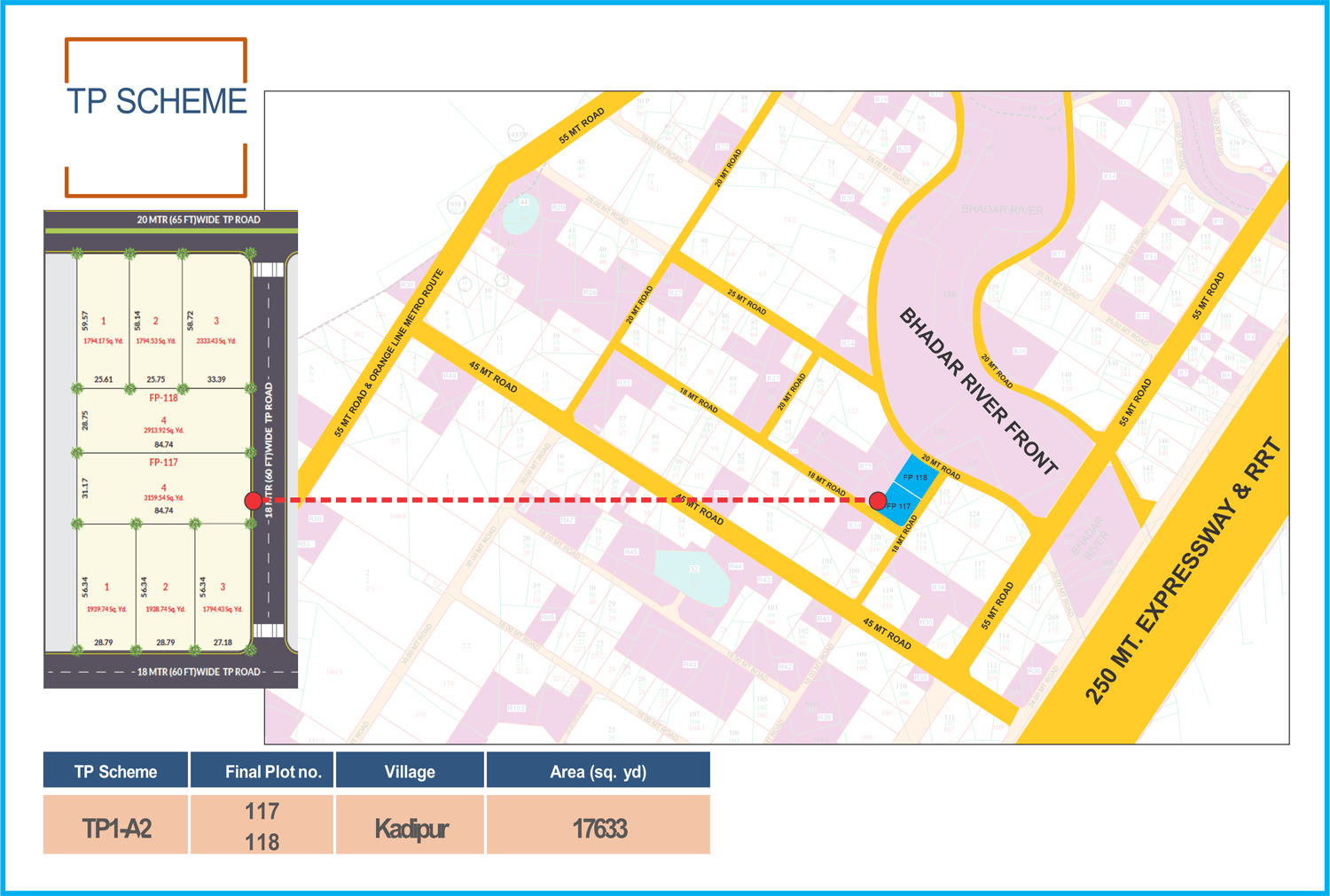
Task: Click the '84.74' dimension under 3159.54 Sq. Yd.
Action: tap(164, 510)
